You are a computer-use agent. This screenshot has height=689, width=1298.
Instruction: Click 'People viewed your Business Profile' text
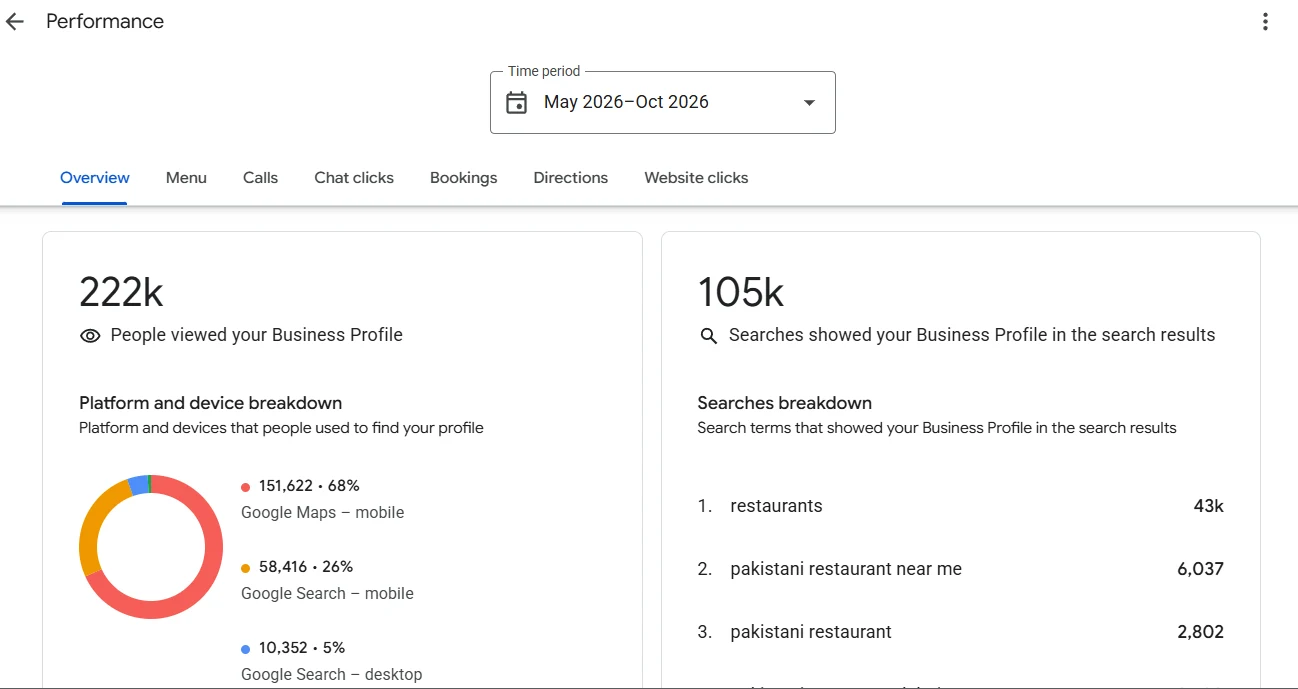[257, 335]
